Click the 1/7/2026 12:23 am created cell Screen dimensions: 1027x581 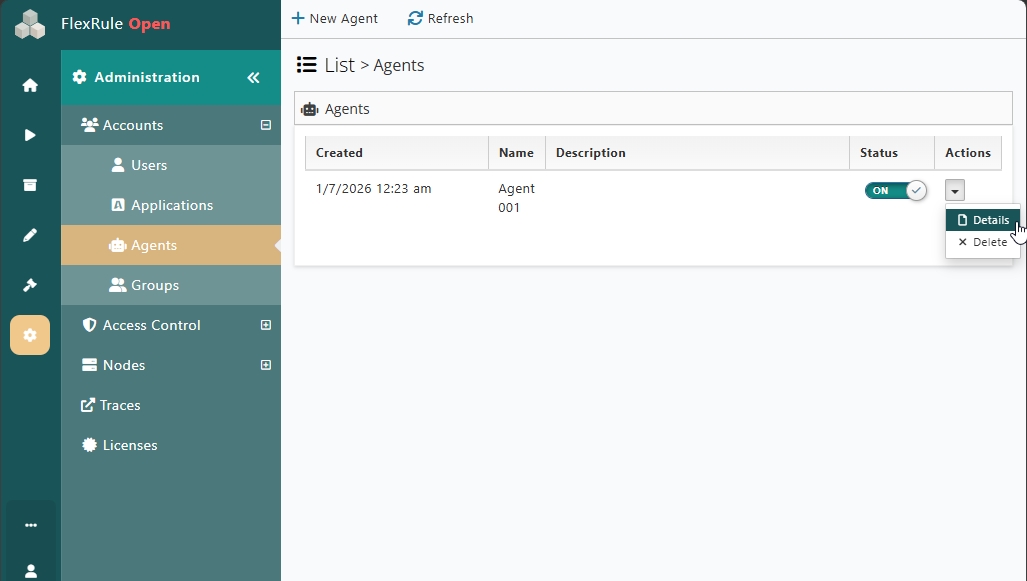tap(373, 189)
